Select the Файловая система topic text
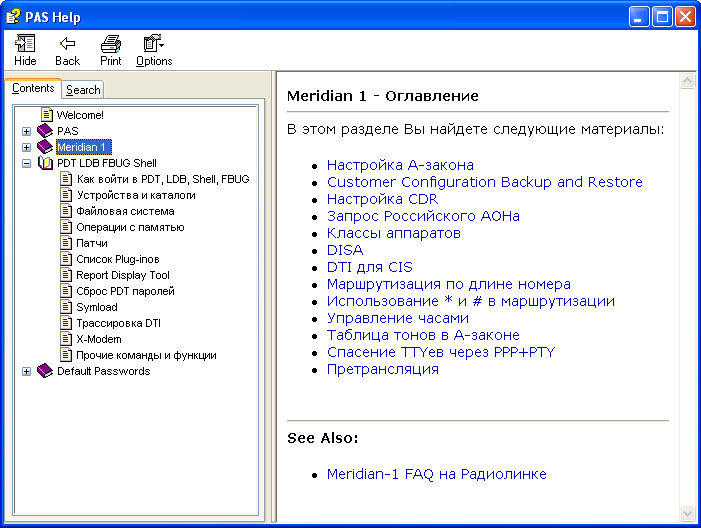This screenshot has width=701, height=528. pyautogui.click(x=125, y=211)
